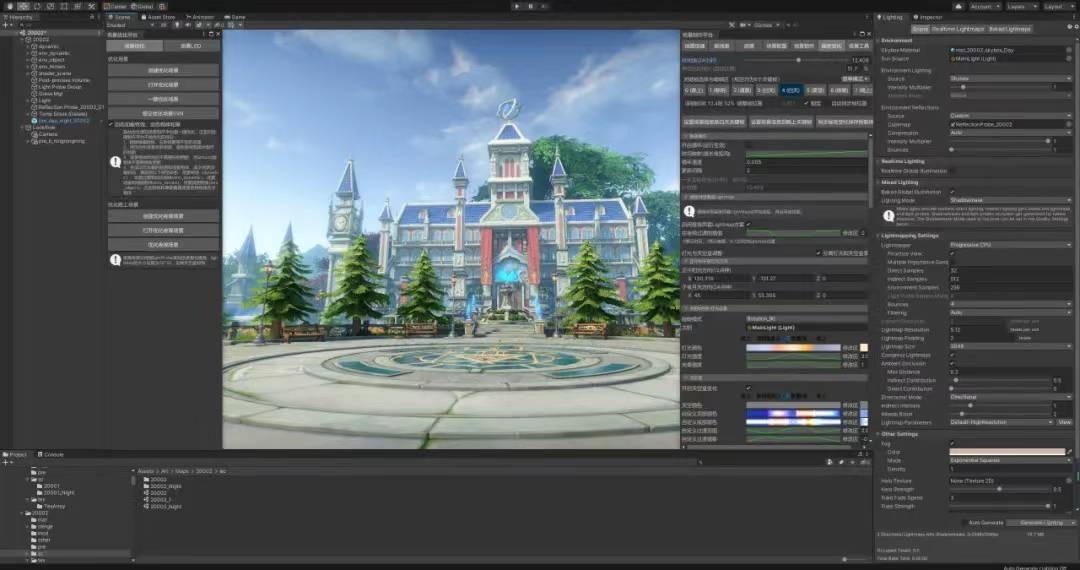Open the Lightmap Size dropdown
The height and width of the screenshot is (570, 1080).
pos(1010,347)
